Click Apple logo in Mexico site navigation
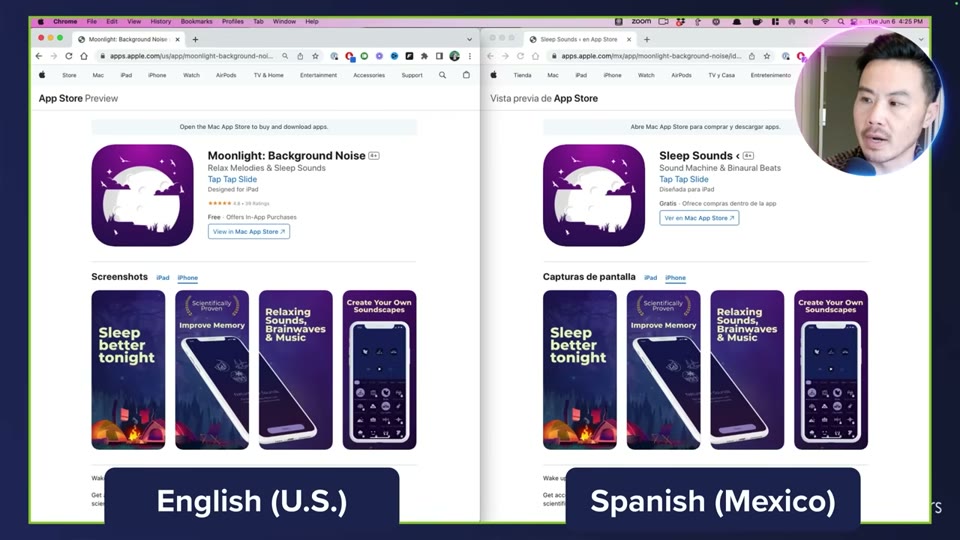This screenshot has height=540, width=960. click(493, 75)
